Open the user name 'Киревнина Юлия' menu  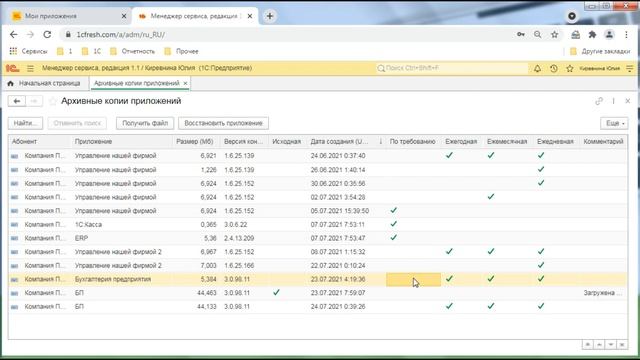click(600, 69)
